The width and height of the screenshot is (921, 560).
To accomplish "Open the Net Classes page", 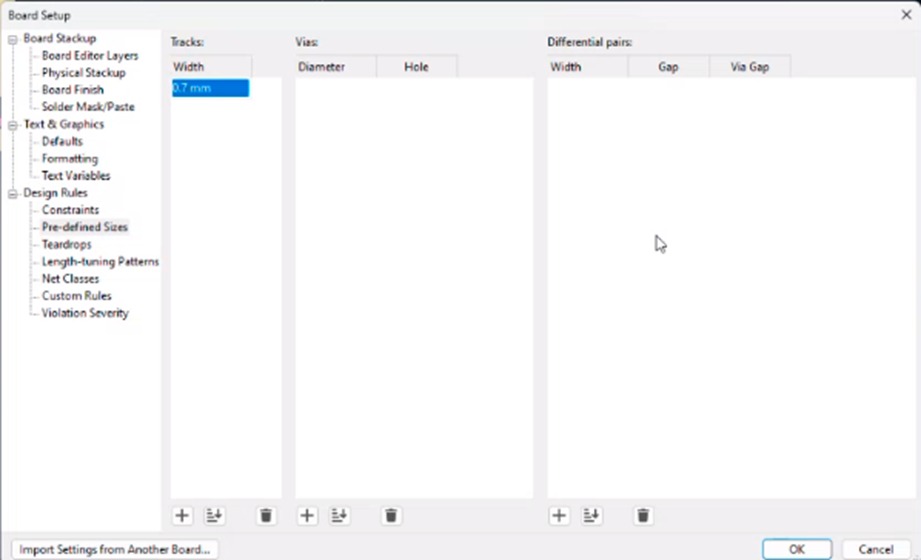I will [70, 279].
